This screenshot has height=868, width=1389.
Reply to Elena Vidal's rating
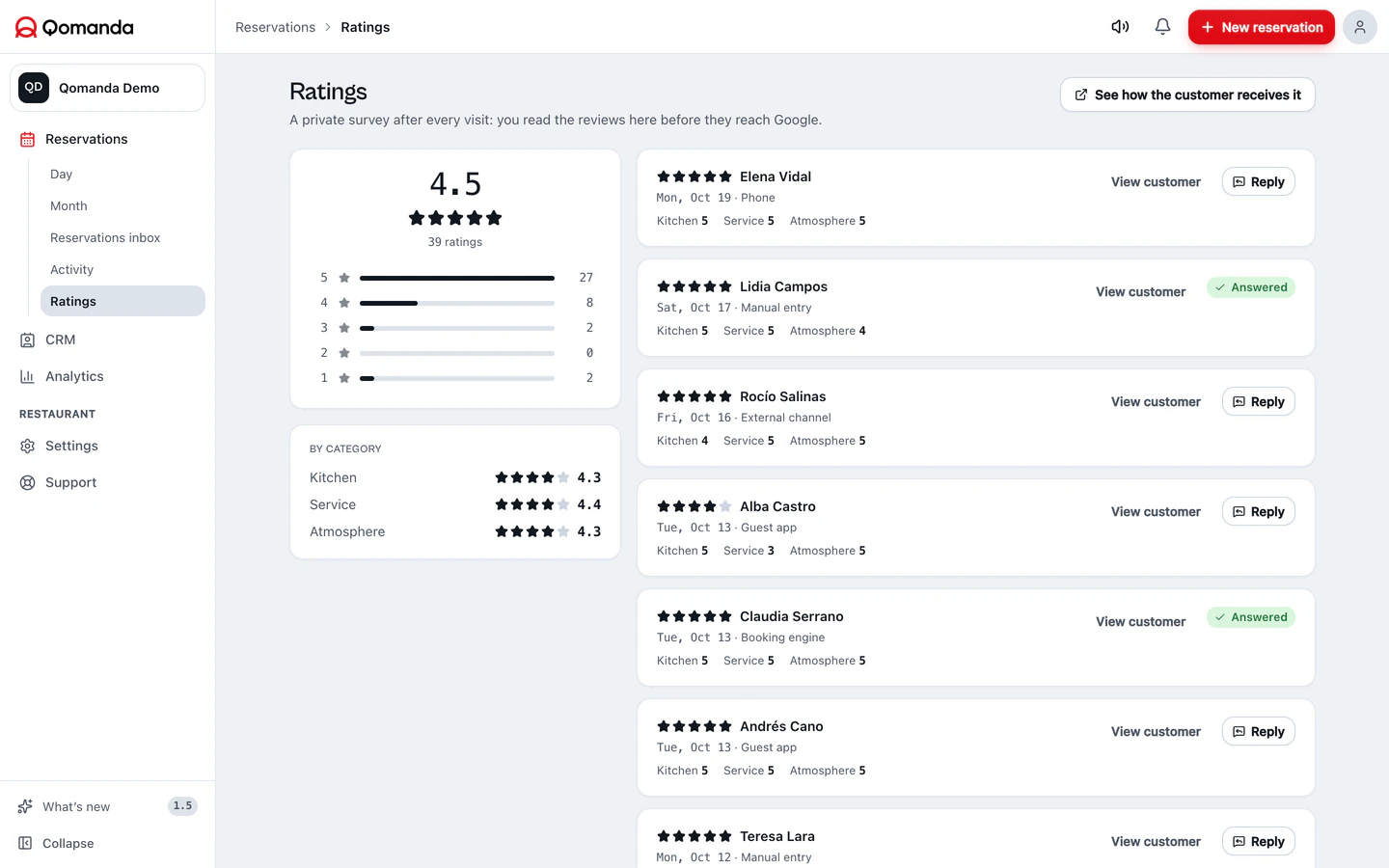tap(1258, 181)
